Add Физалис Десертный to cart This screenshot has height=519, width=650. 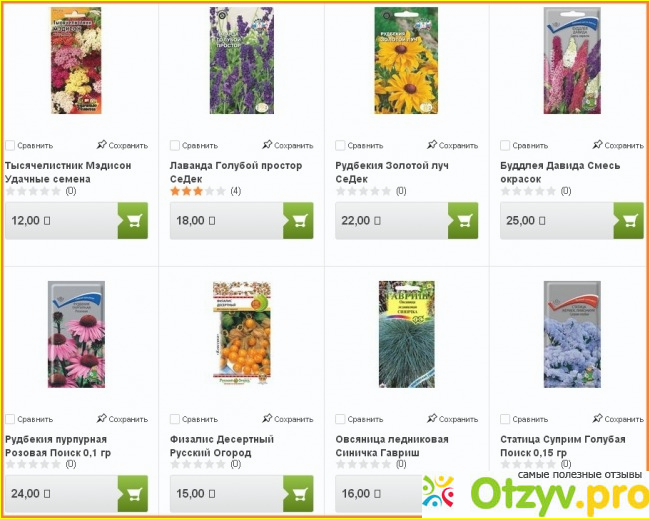point(298,493)
